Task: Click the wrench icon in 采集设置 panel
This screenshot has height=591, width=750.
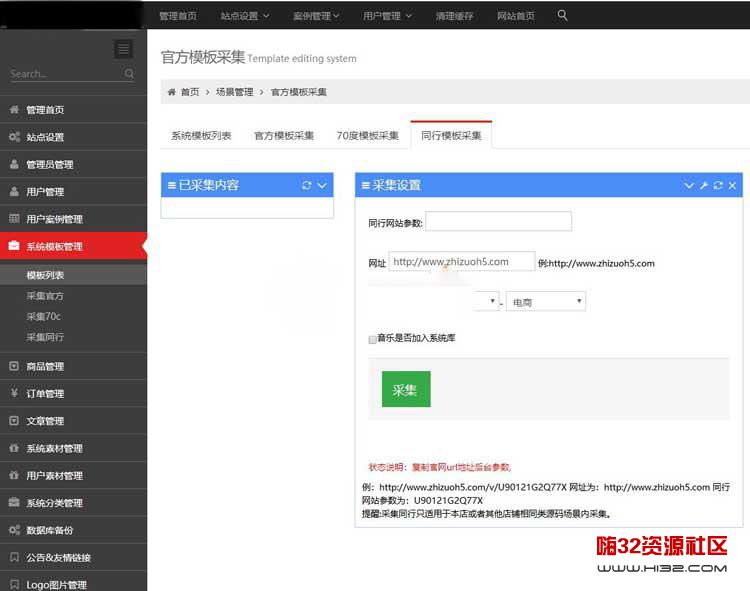Action: click(x=703, y=185)
